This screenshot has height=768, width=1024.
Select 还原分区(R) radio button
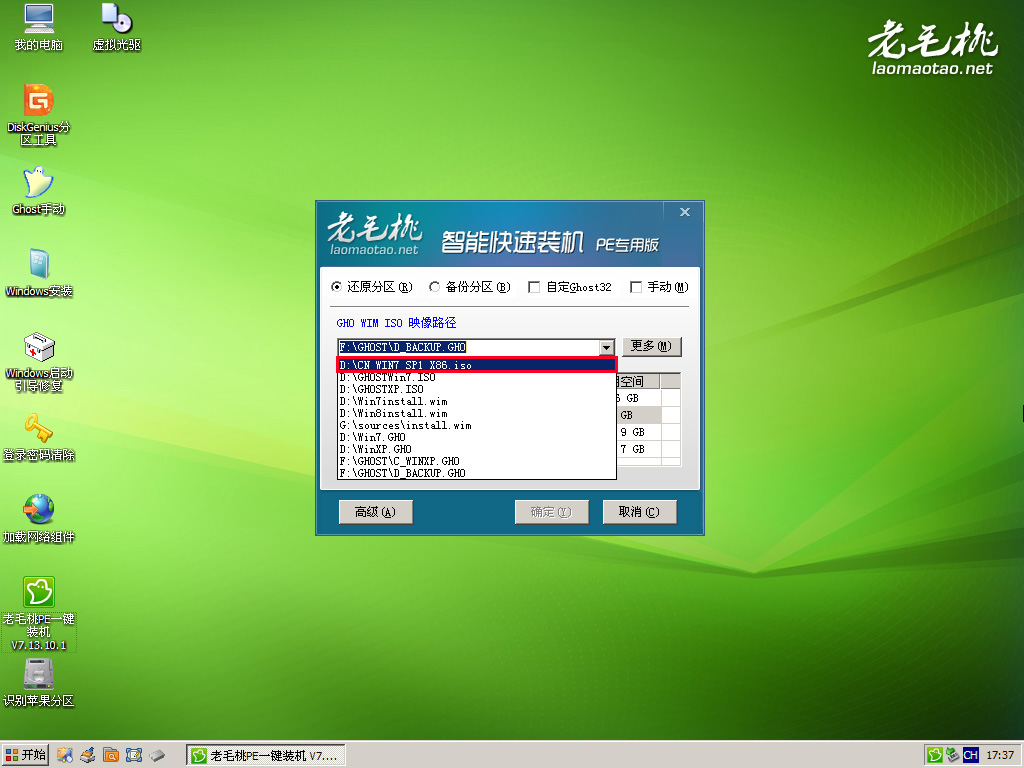tap(336, 287)
